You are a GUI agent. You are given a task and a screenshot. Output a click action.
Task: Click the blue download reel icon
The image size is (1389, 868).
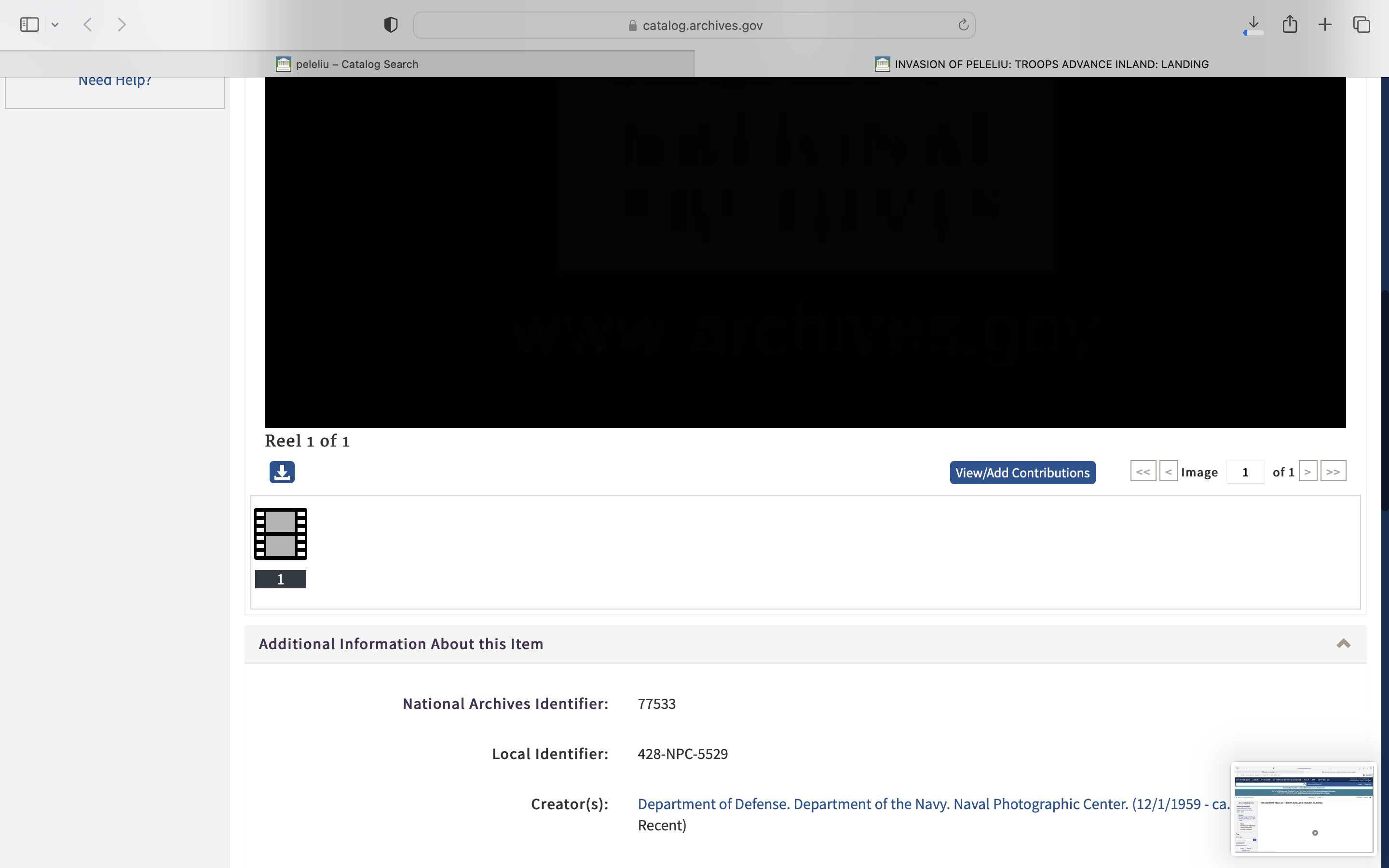(x=282, y=472)
